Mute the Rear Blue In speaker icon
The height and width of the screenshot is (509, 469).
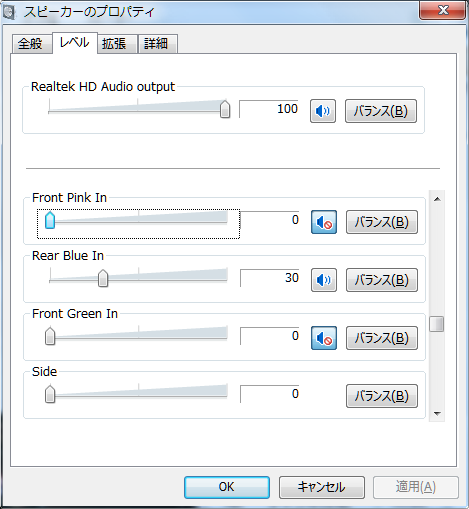pyautogui.click(x=324, y=280)
